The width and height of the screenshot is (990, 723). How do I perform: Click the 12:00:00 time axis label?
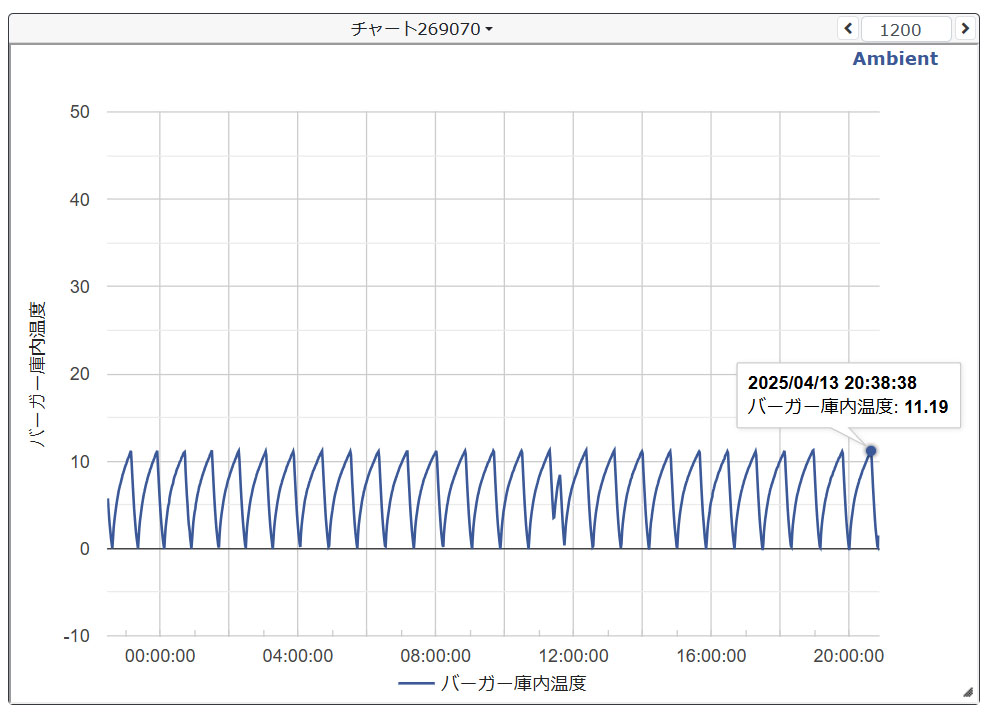(x=573, y=656)
